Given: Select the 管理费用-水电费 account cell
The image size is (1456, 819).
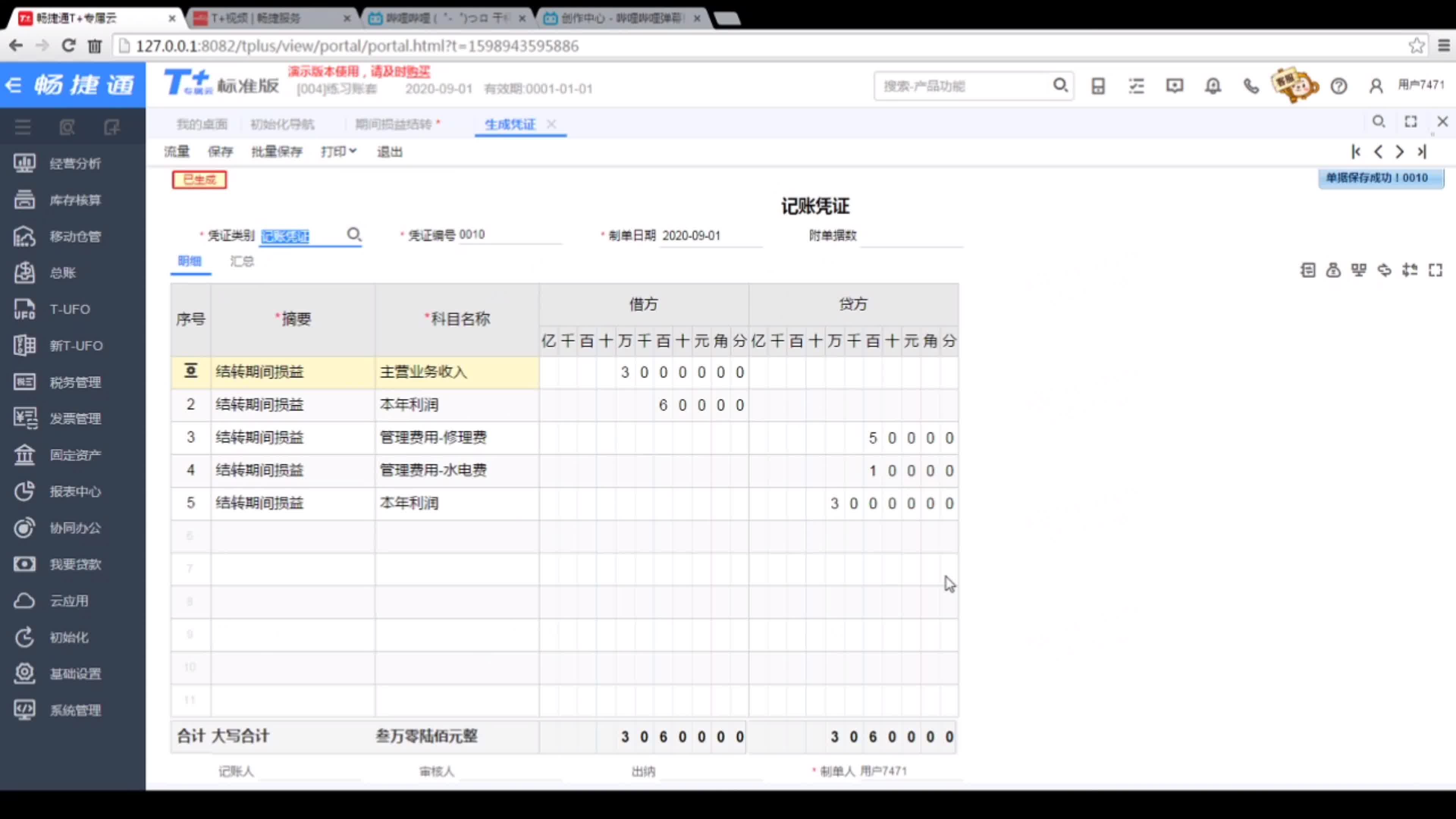Looking at the screenshot, I should coord(457,470).
